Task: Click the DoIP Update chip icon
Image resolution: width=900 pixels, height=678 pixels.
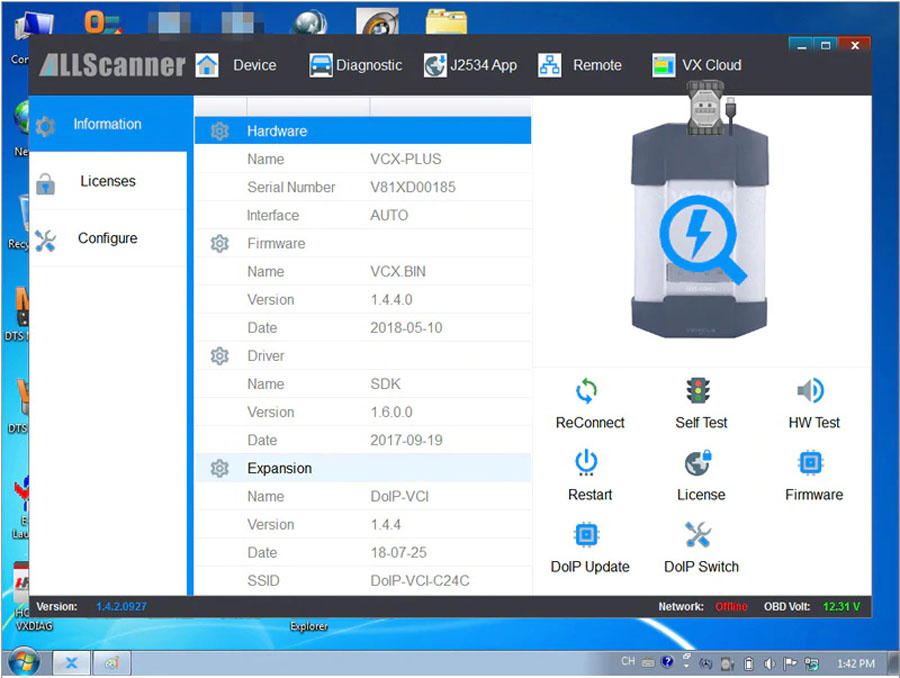Action: [587, 535]
